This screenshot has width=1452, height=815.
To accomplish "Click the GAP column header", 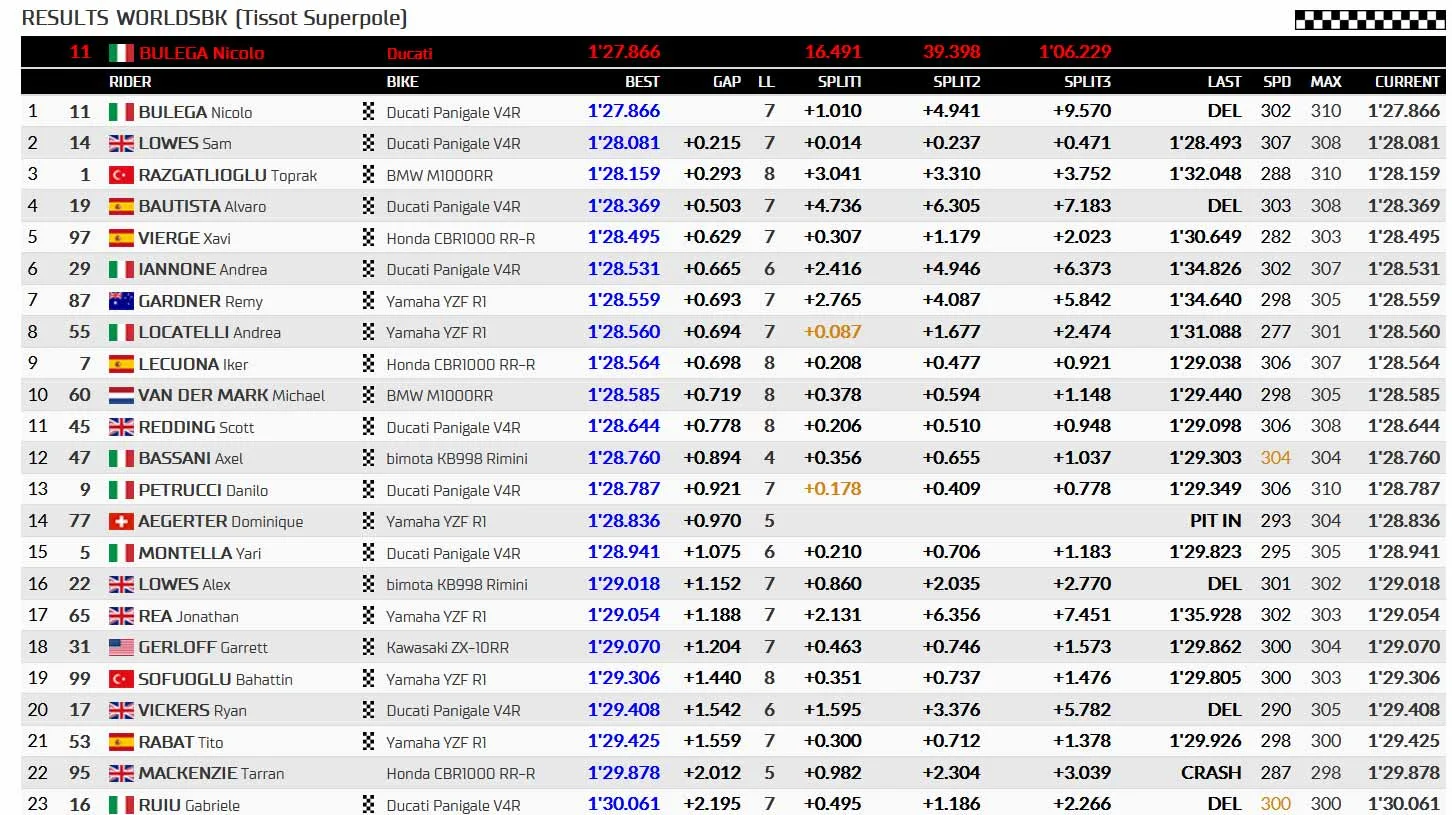I will [x=727, y=82].
